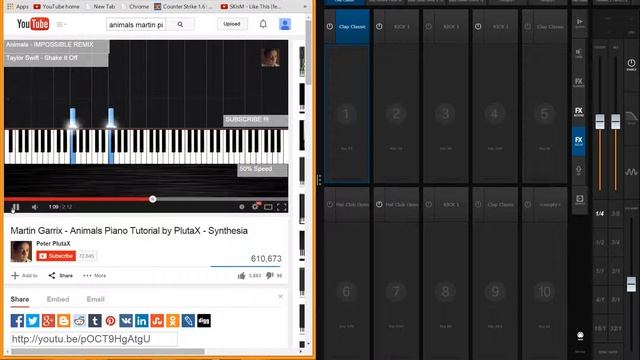The width and height of the screenshot is (640, 360).
Task: Enter fullscreen on the video player
Action: point(282,207)
